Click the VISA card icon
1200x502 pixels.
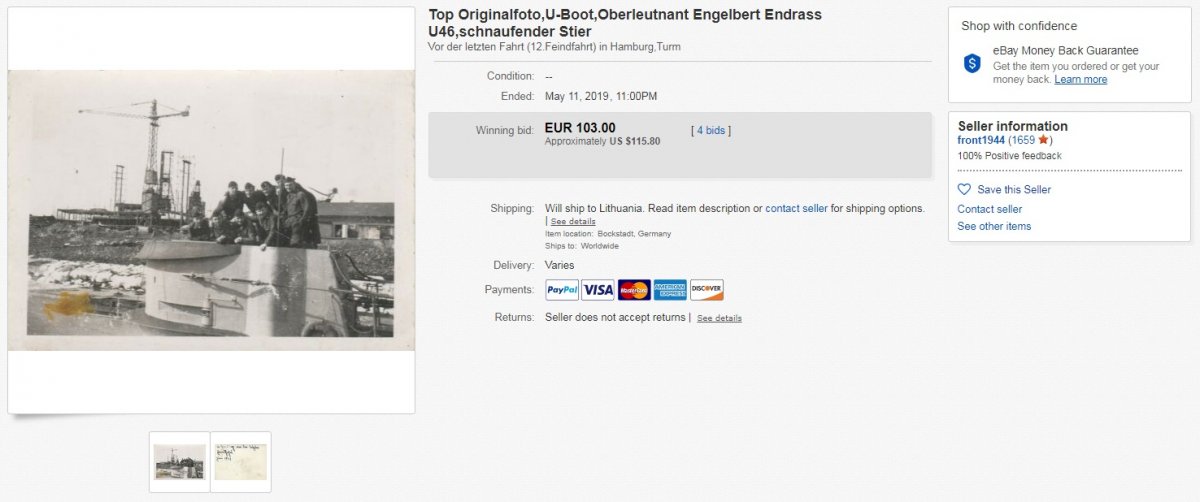coord(598,290)
